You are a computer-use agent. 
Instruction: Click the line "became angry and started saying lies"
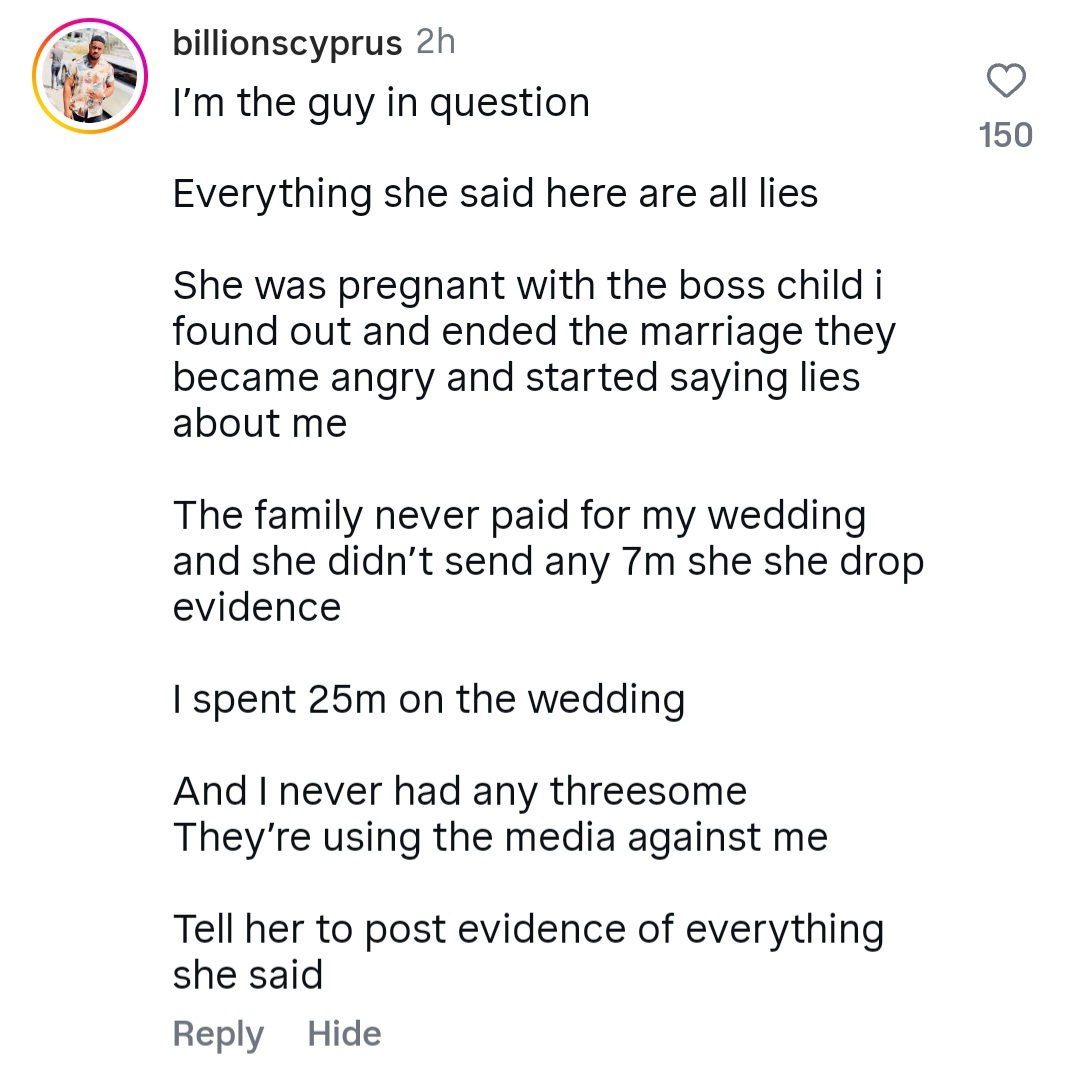click(516, 378)
